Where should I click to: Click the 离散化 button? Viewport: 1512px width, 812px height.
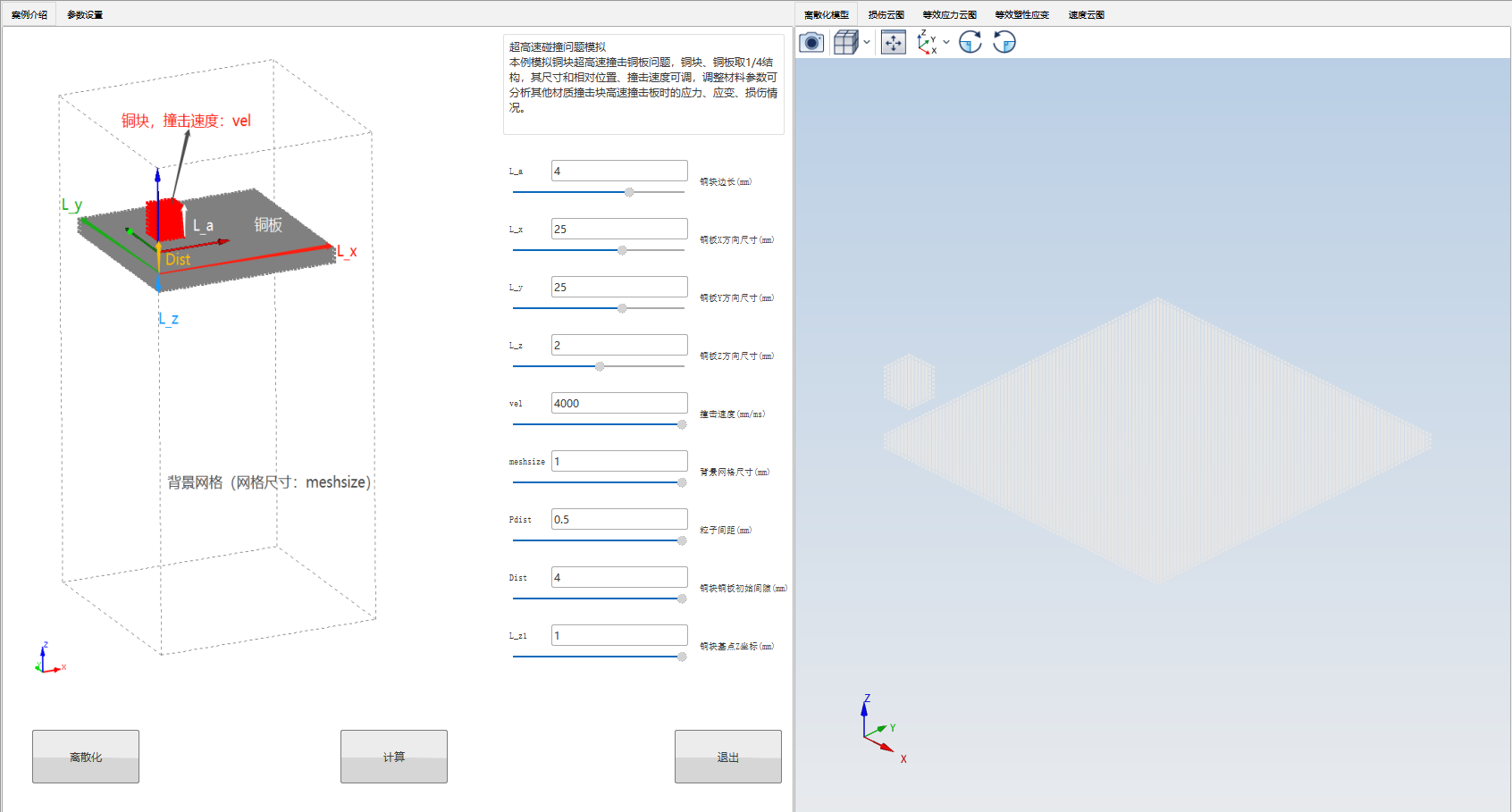tap(86, 757)
